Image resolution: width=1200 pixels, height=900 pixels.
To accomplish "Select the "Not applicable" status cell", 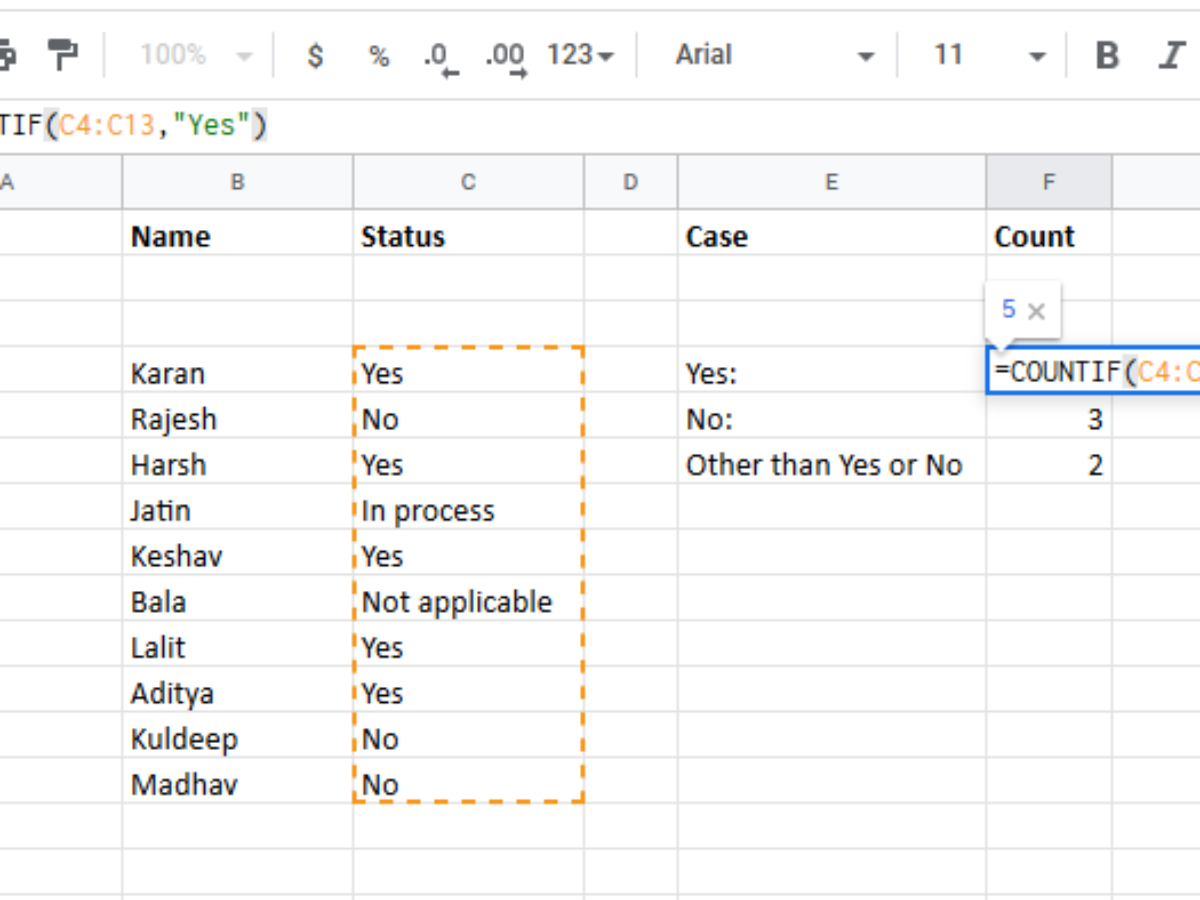I will coord(467,602).
